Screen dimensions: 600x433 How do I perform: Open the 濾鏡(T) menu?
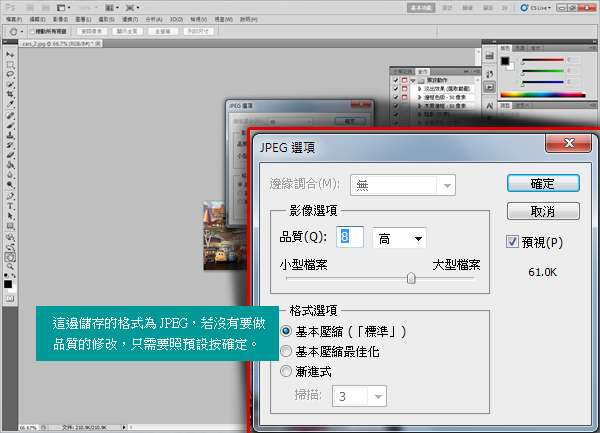click(x=130, y=19)
